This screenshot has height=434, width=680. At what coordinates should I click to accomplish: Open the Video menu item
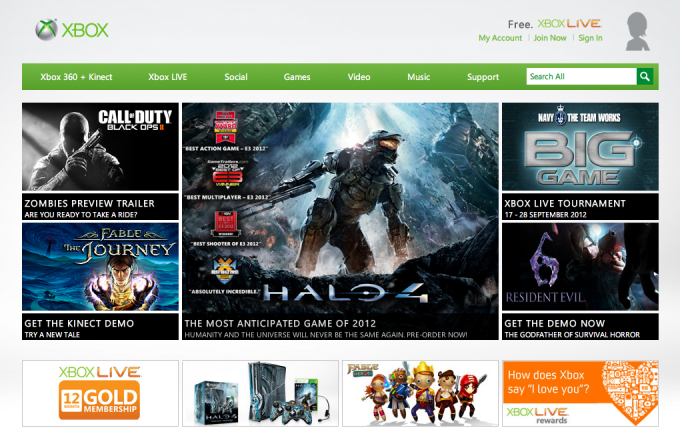359,77
